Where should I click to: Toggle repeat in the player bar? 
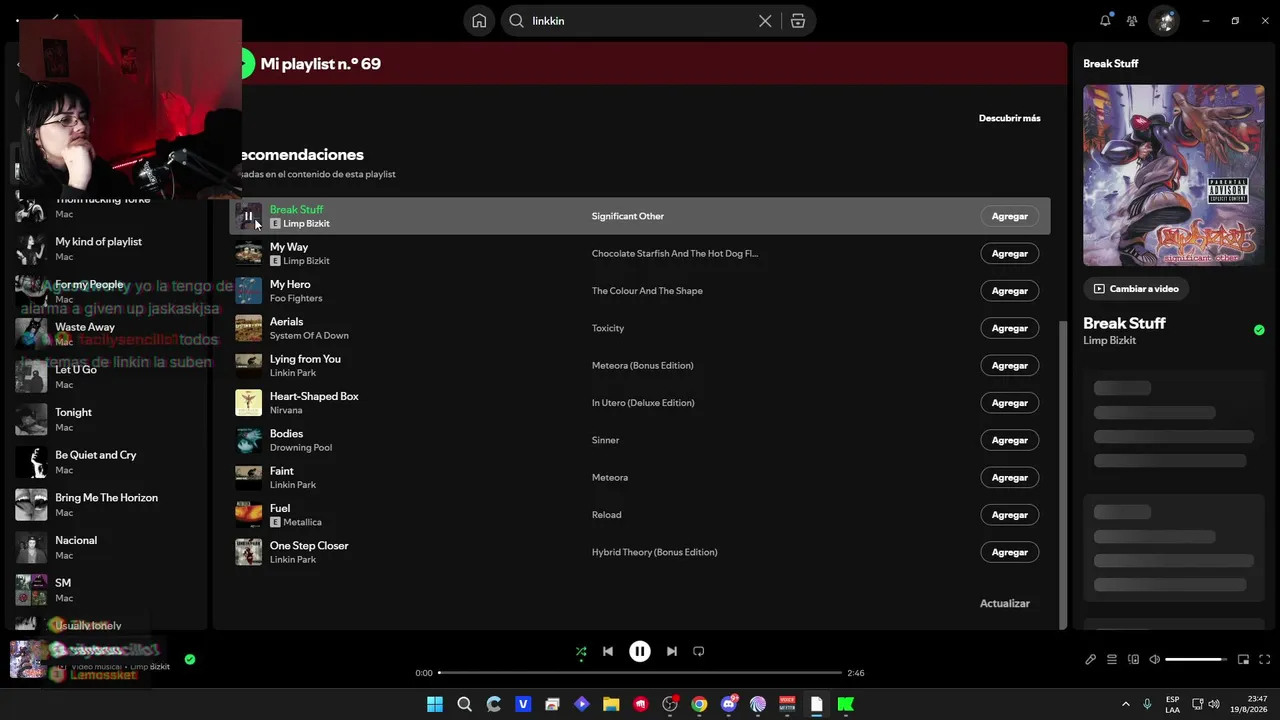click(699, 651)
